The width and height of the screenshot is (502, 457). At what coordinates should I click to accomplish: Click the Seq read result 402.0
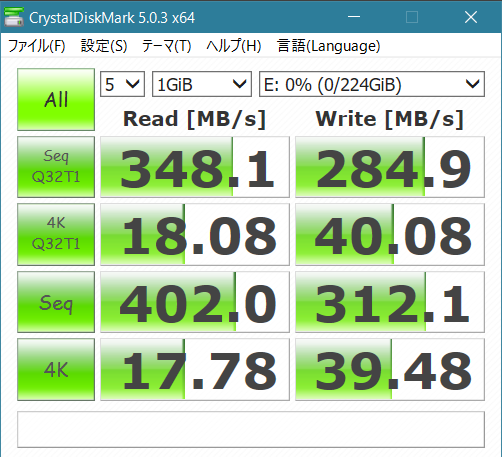[x=195, y=302]
